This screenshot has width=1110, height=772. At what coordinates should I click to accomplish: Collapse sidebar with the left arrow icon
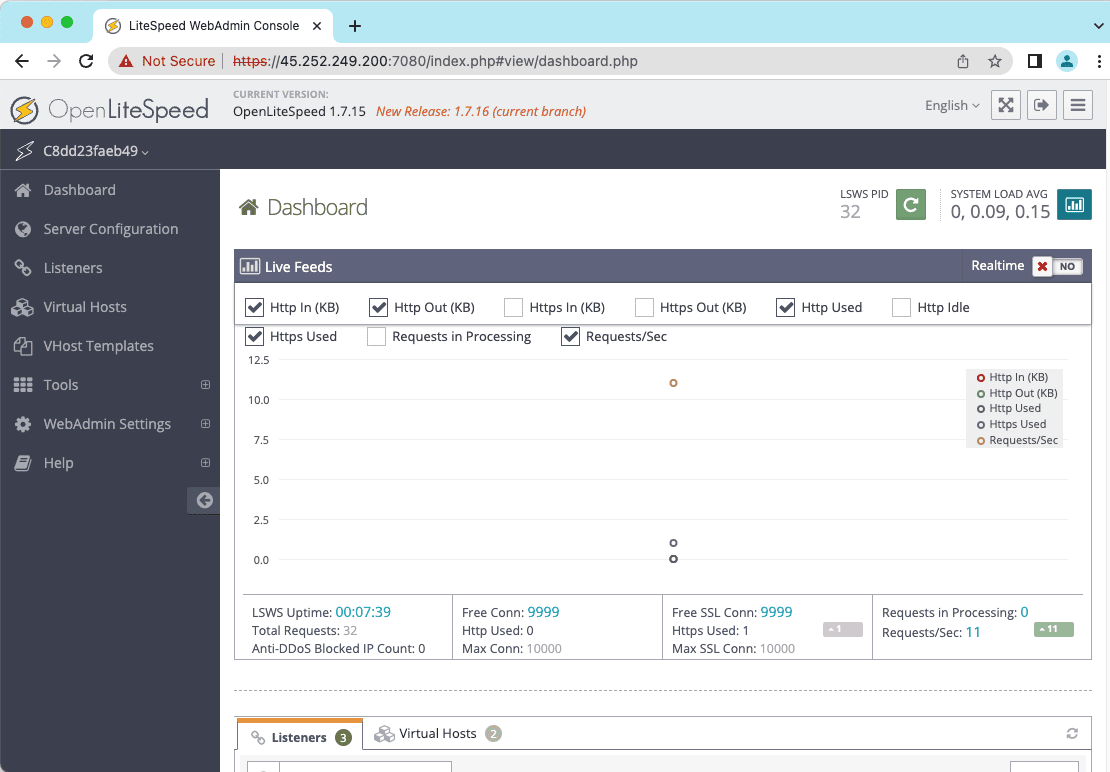204,500
